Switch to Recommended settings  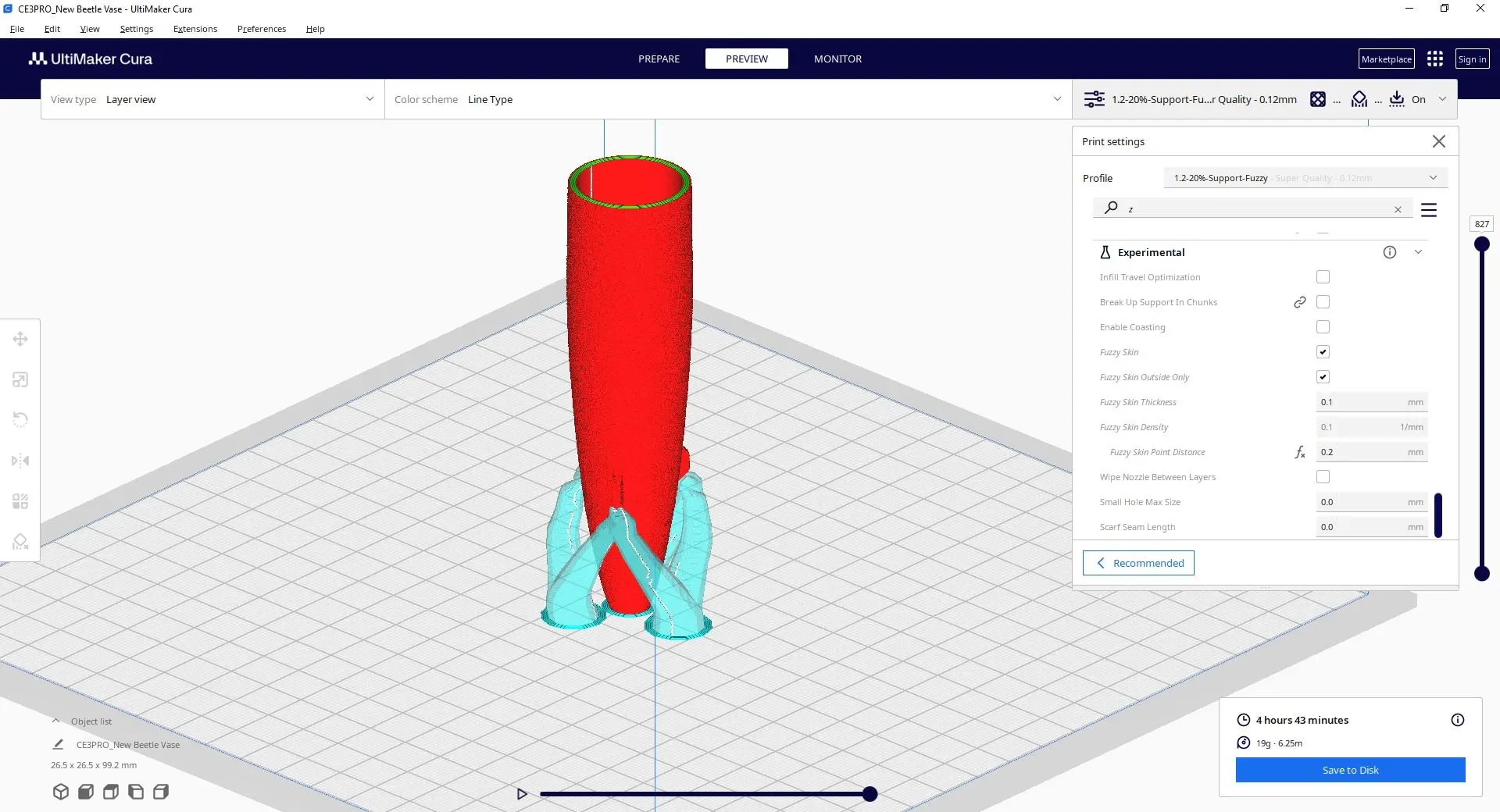point(1138,563)
